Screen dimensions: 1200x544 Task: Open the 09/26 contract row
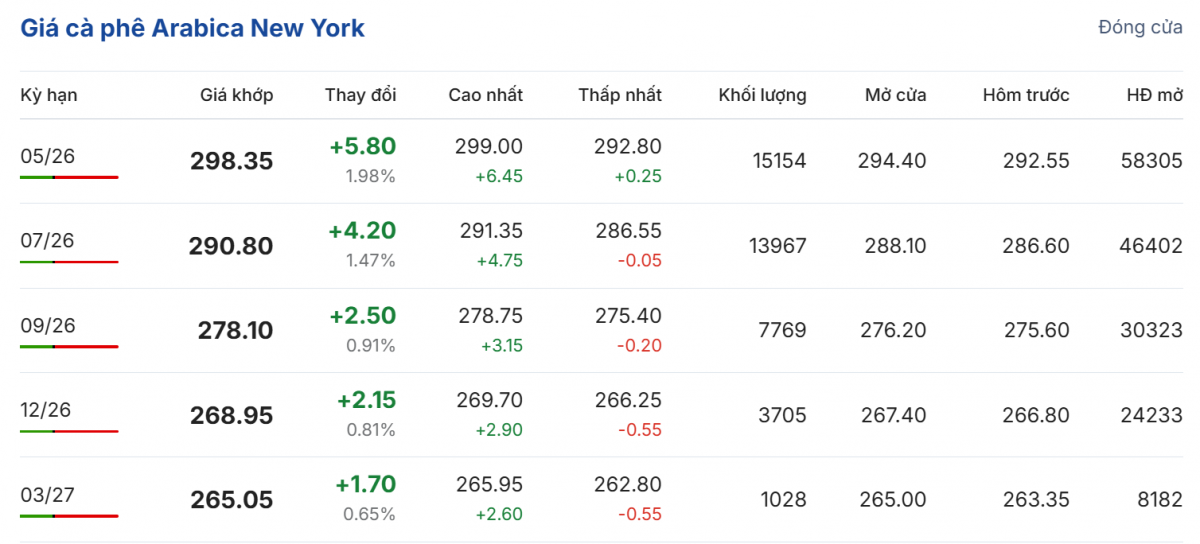coord(48,326)
